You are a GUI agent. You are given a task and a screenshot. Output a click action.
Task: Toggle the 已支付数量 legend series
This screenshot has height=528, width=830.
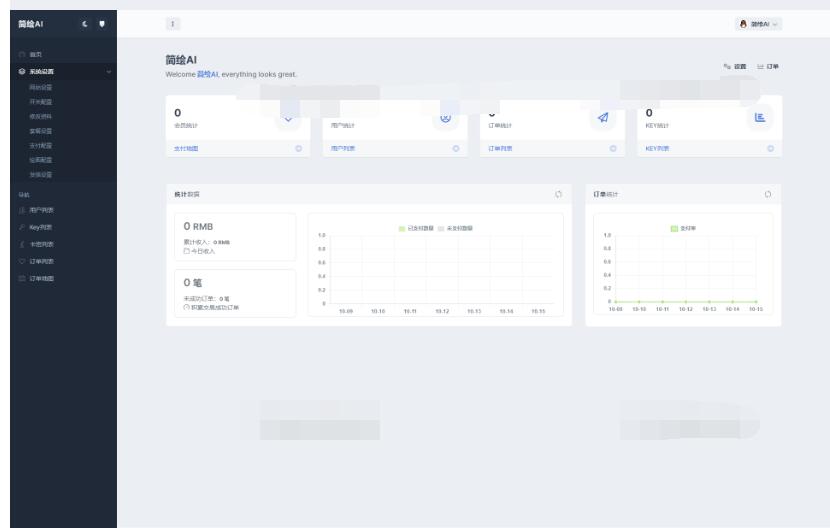(416, 228)
